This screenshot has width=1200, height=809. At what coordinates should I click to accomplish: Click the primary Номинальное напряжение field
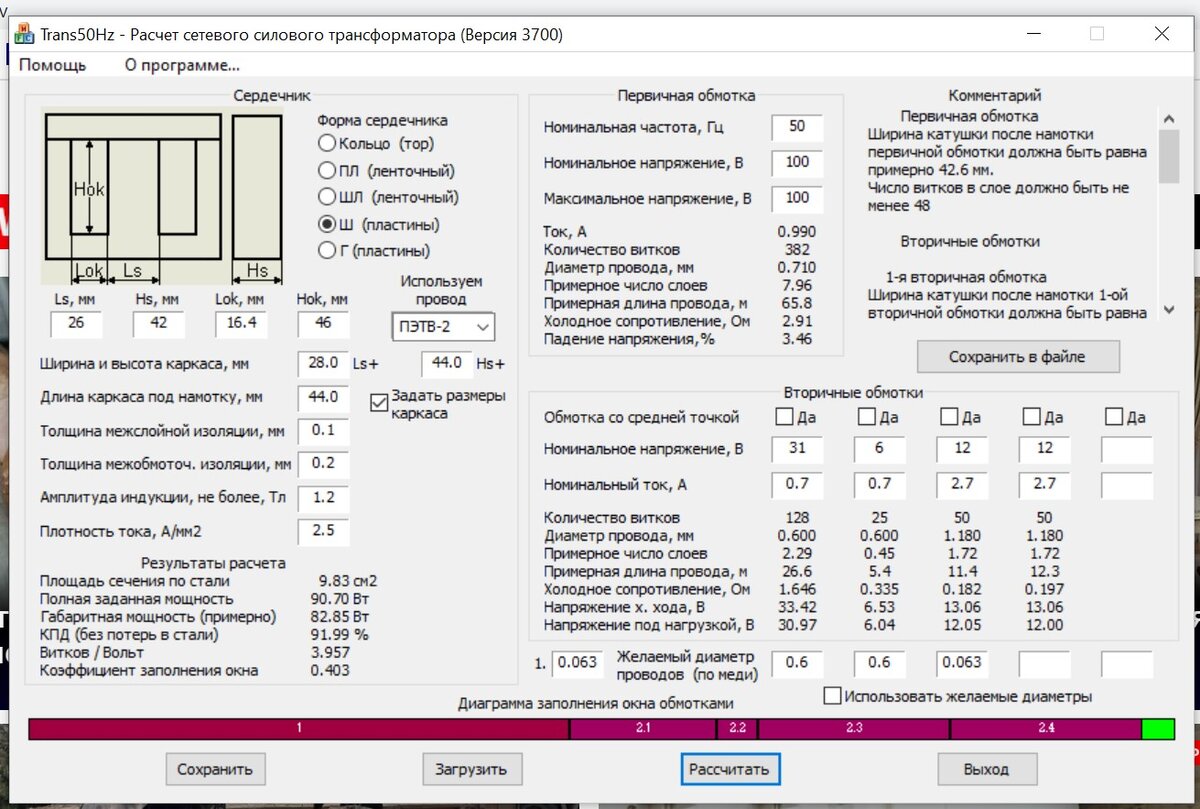pyautogui.click(x=797, y=163)
